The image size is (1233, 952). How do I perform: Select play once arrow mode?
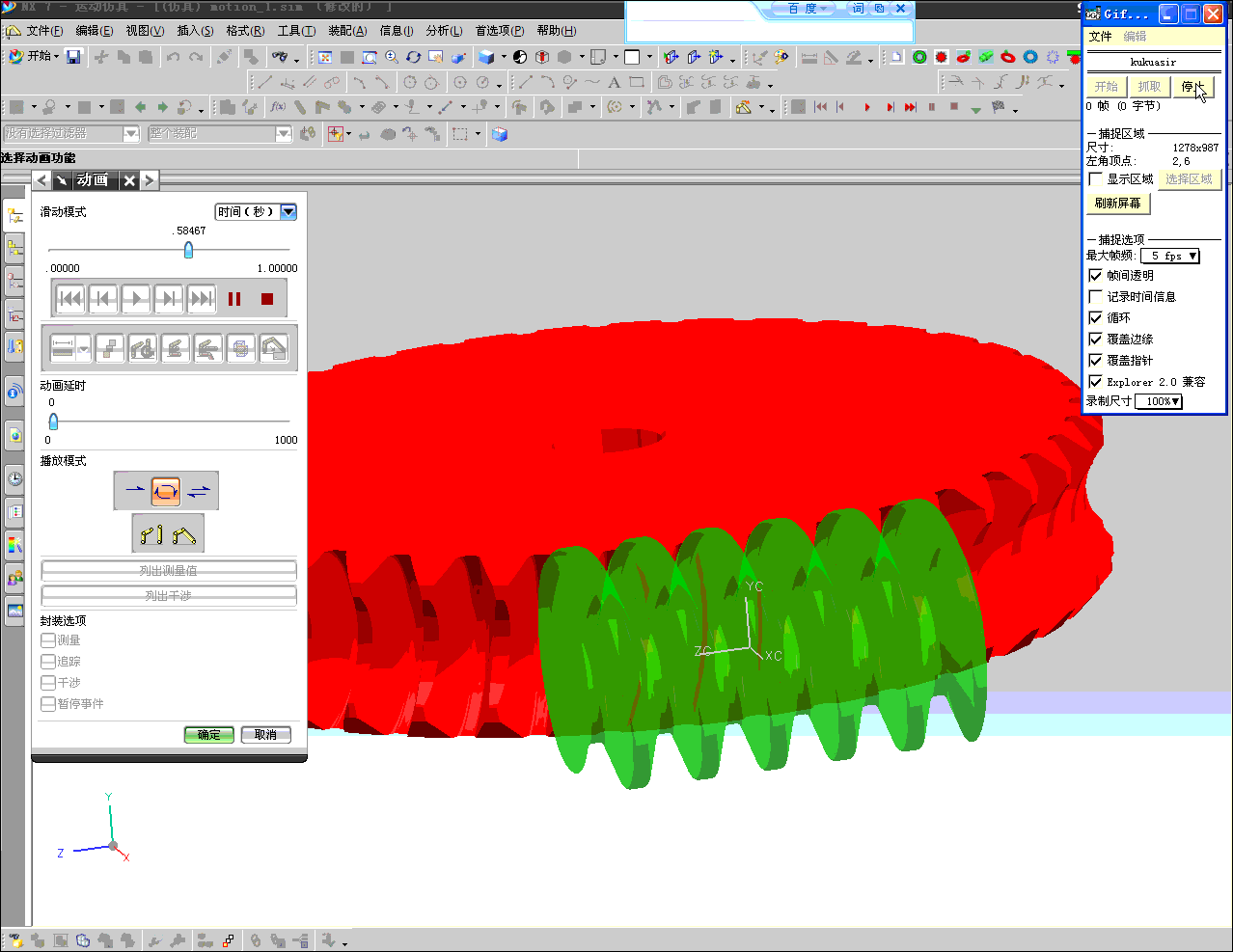tap(135, 491)
